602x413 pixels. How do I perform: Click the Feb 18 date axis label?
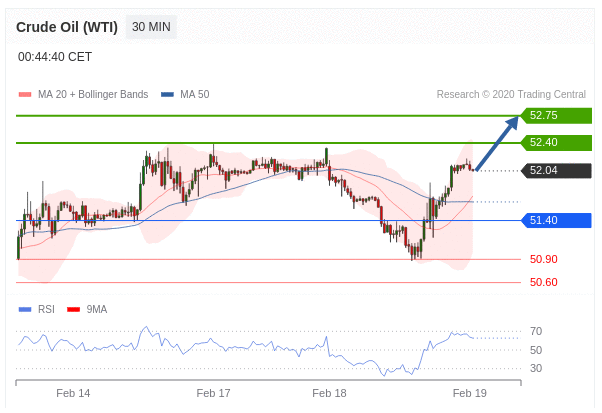coord(329,393)
